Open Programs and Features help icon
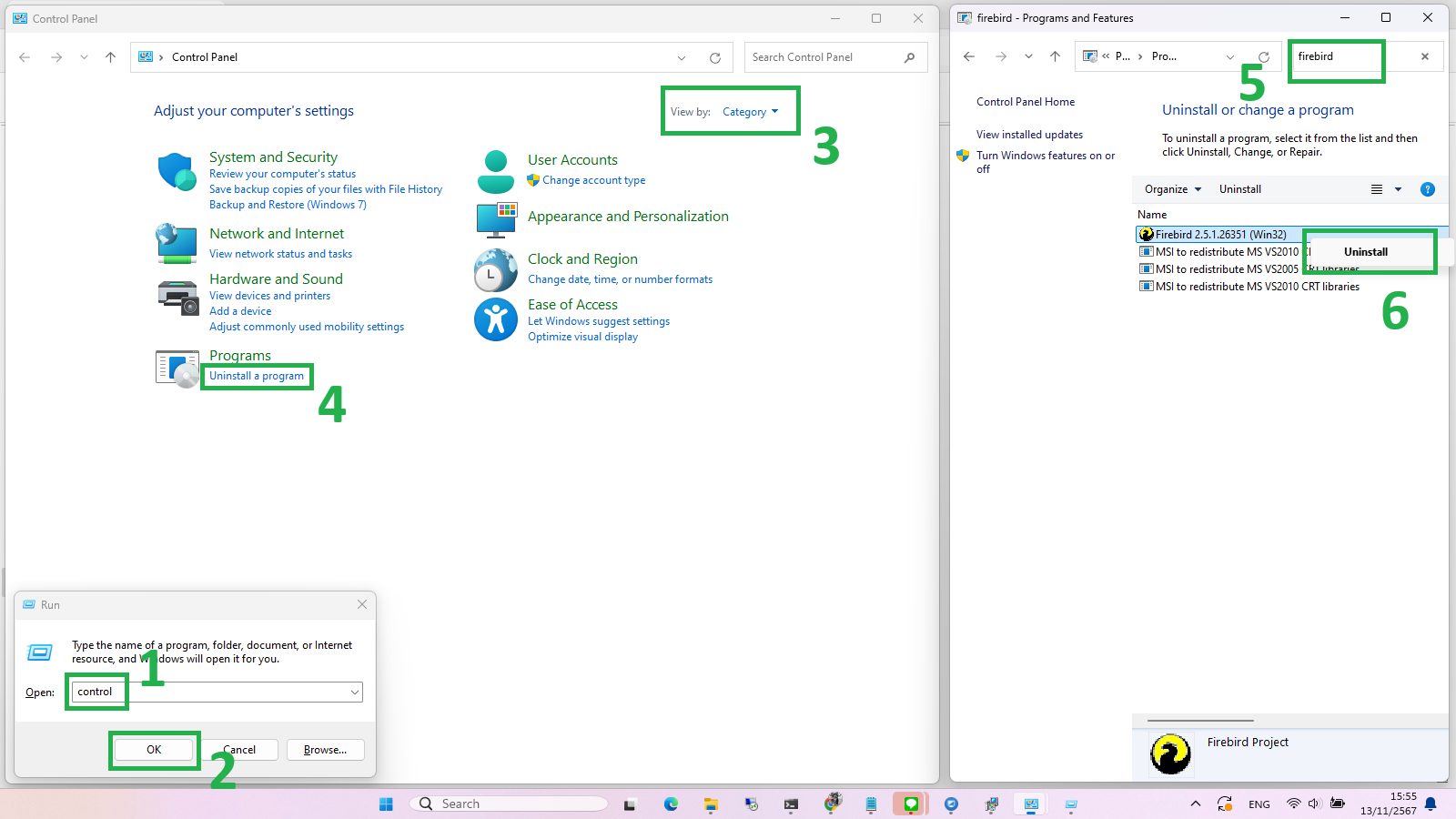This screenshot has width=1456, height=819. coord(1428,189)
